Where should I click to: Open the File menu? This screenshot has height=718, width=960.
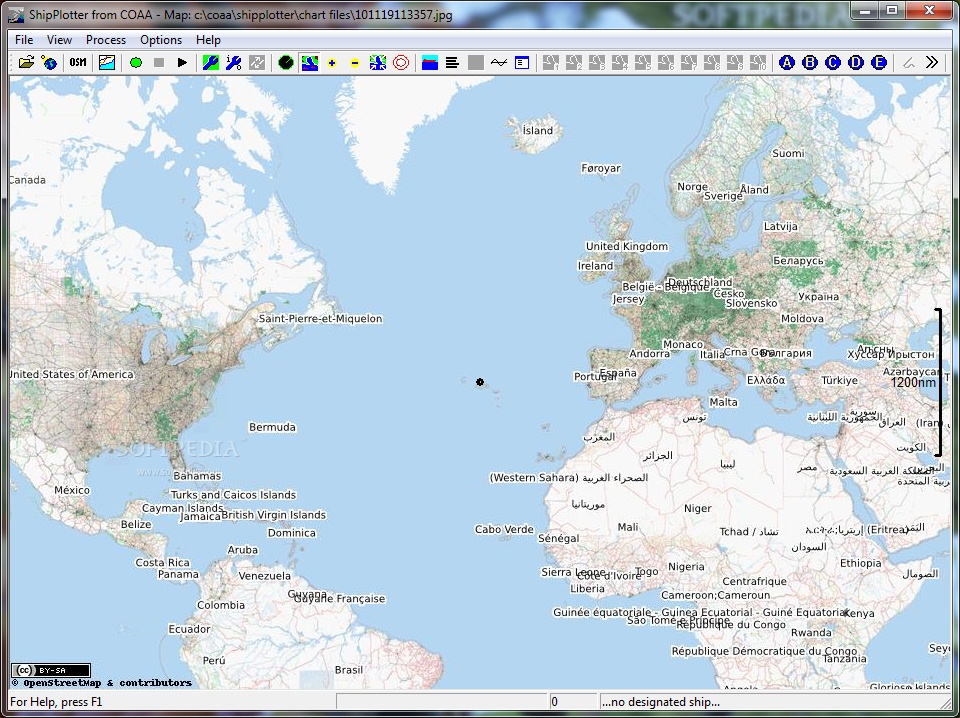tap(24, 40)
